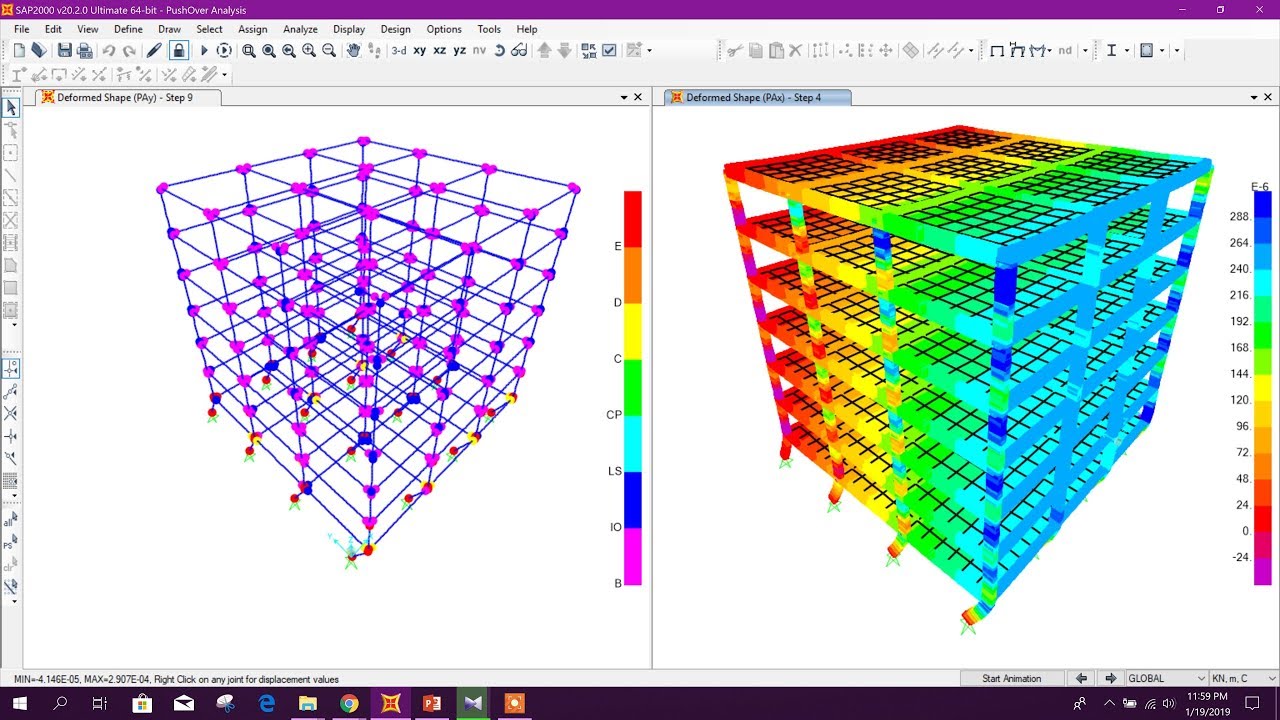The height and width of the screenshot is (720, 1280).
Task: Go to the next step with right arrow
Action: tap(1110, 678)
